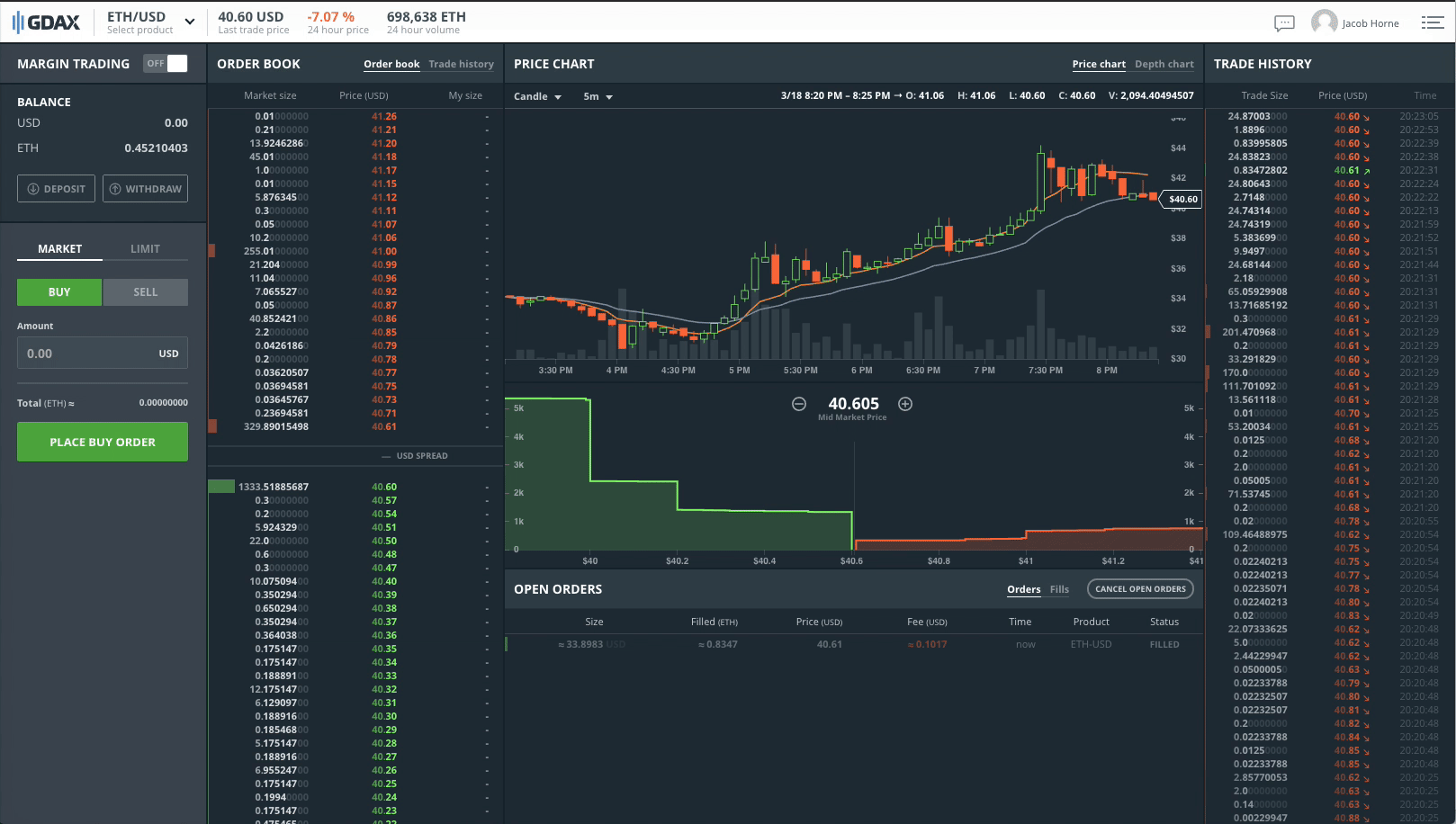Click the Amount USD input field
This screenshot has height=824, width=1456.
103,354
